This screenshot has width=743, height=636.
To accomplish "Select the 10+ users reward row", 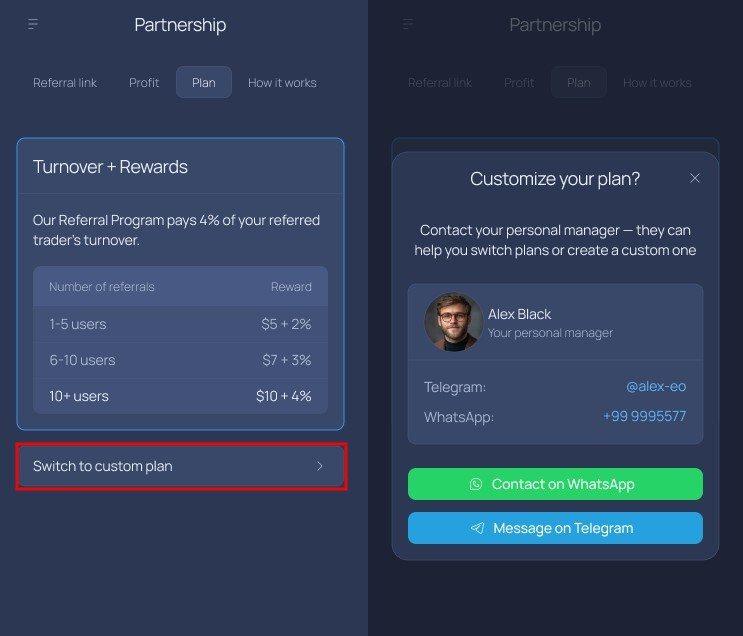I will [x=180, y=396].
